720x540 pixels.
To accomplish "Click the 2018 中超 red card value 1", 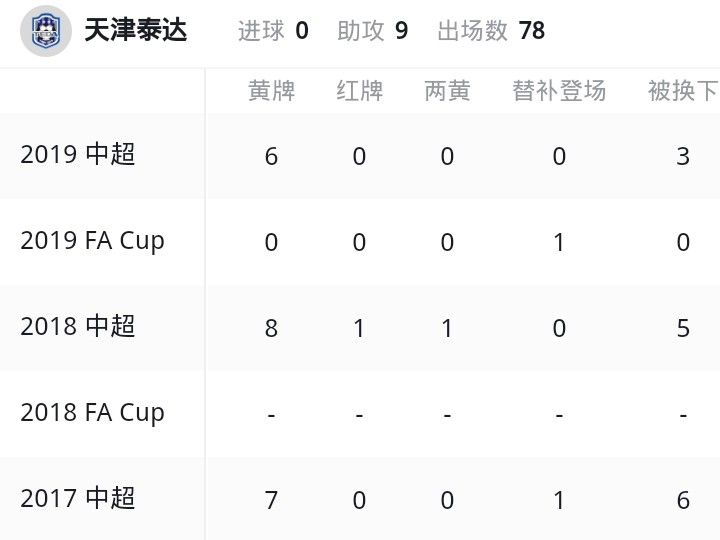I will [360, 329].
